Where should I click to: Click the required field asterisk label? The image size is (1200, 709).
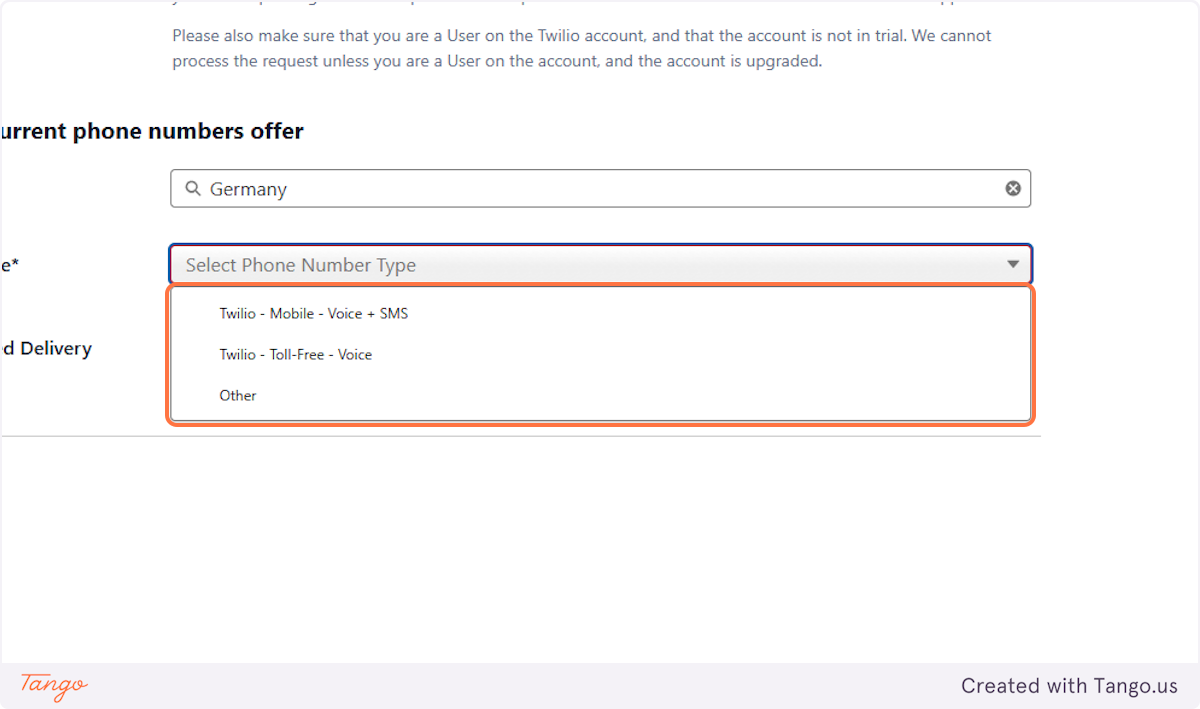[x=8, y=264]
